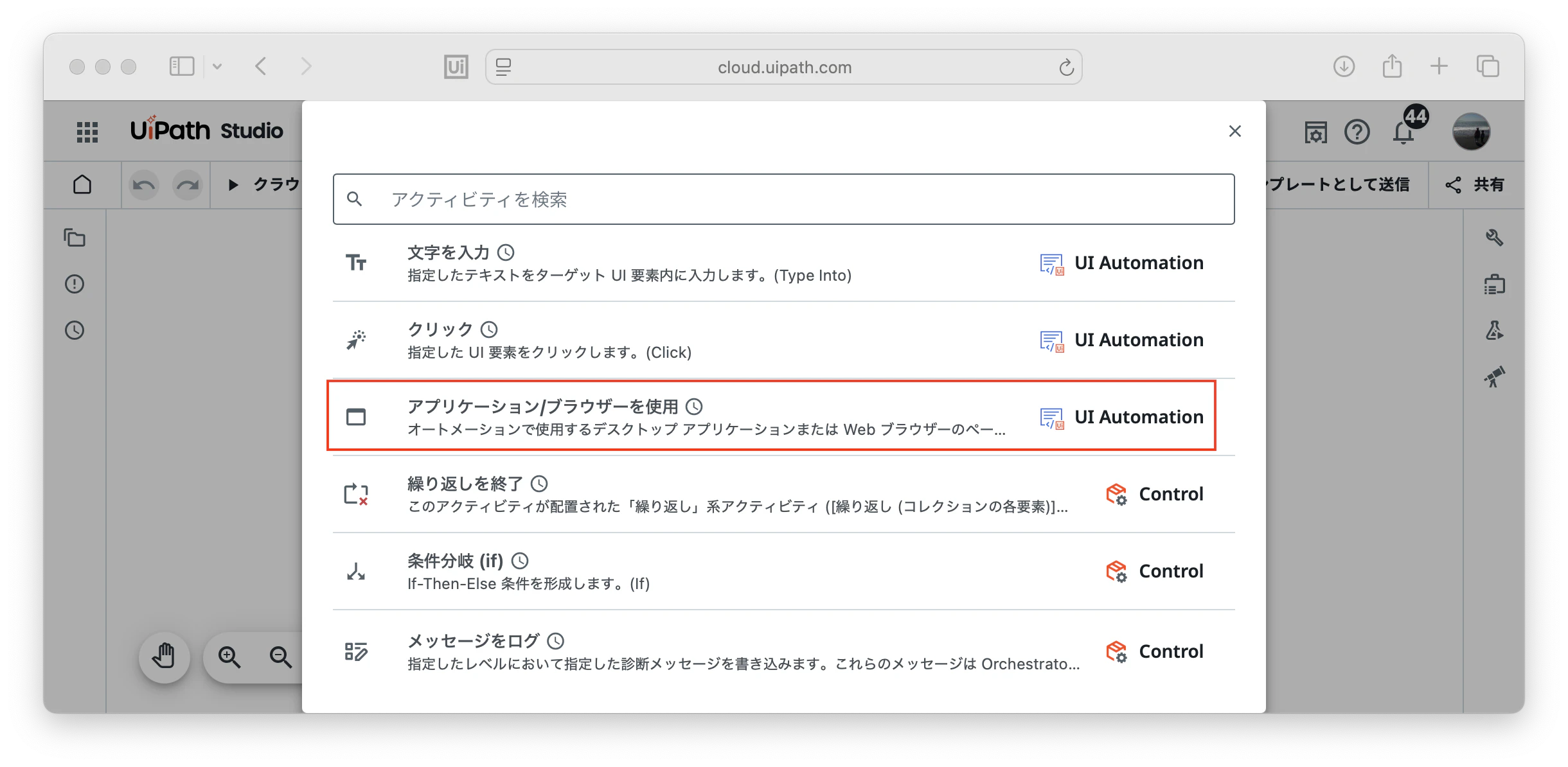The height and width of the screenshot is (767, 1568).
Task: Open the run history clock icon
Action: coord(75,330)
